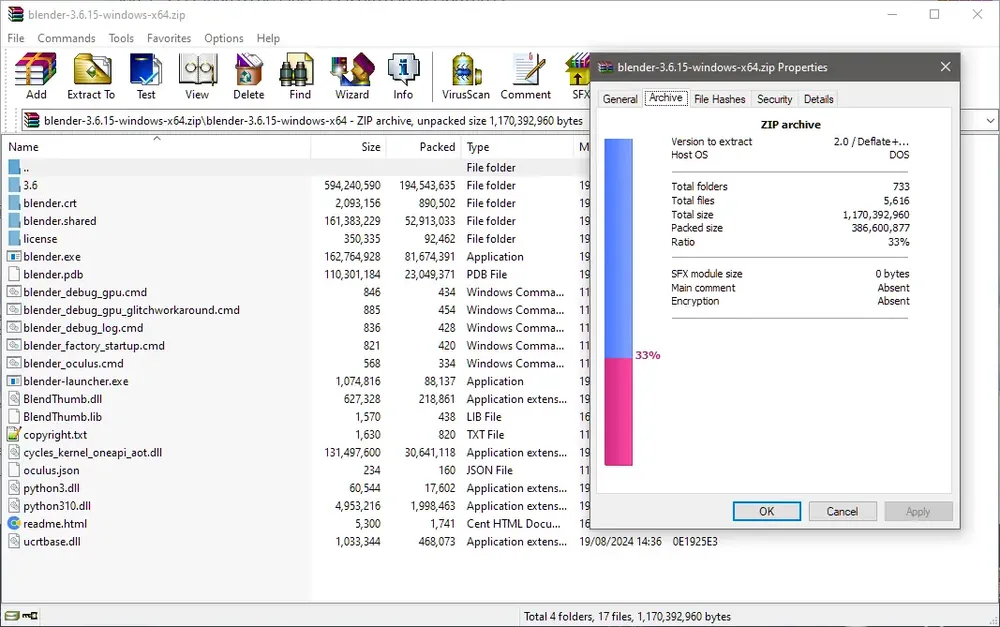Screen dimensions: 1000x627
Task: Click the parent folder '..' icon
Action: pos(14,168)
